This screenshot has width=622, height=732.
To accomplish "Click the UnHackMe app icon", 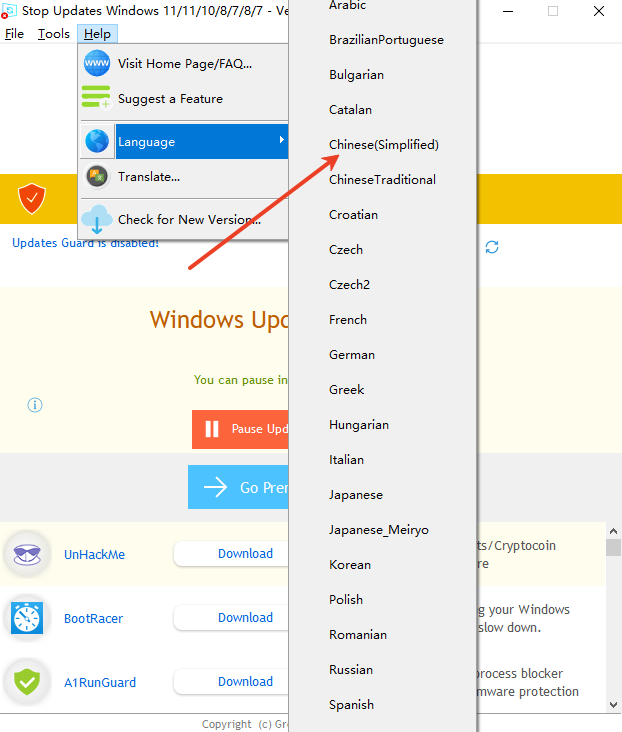I will (x=27, y=554).
